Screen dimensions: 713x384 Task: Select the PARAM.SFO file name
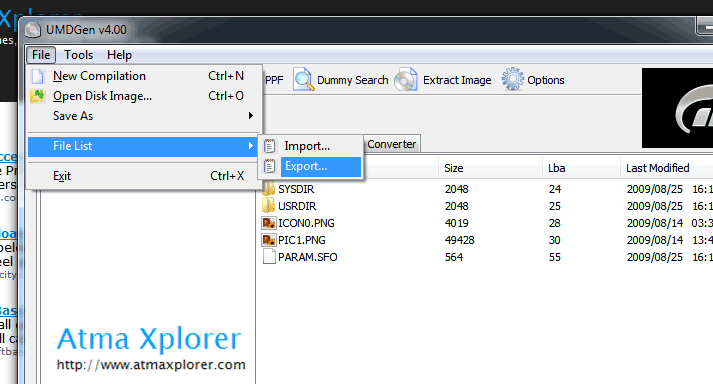[x=307, y=257]
